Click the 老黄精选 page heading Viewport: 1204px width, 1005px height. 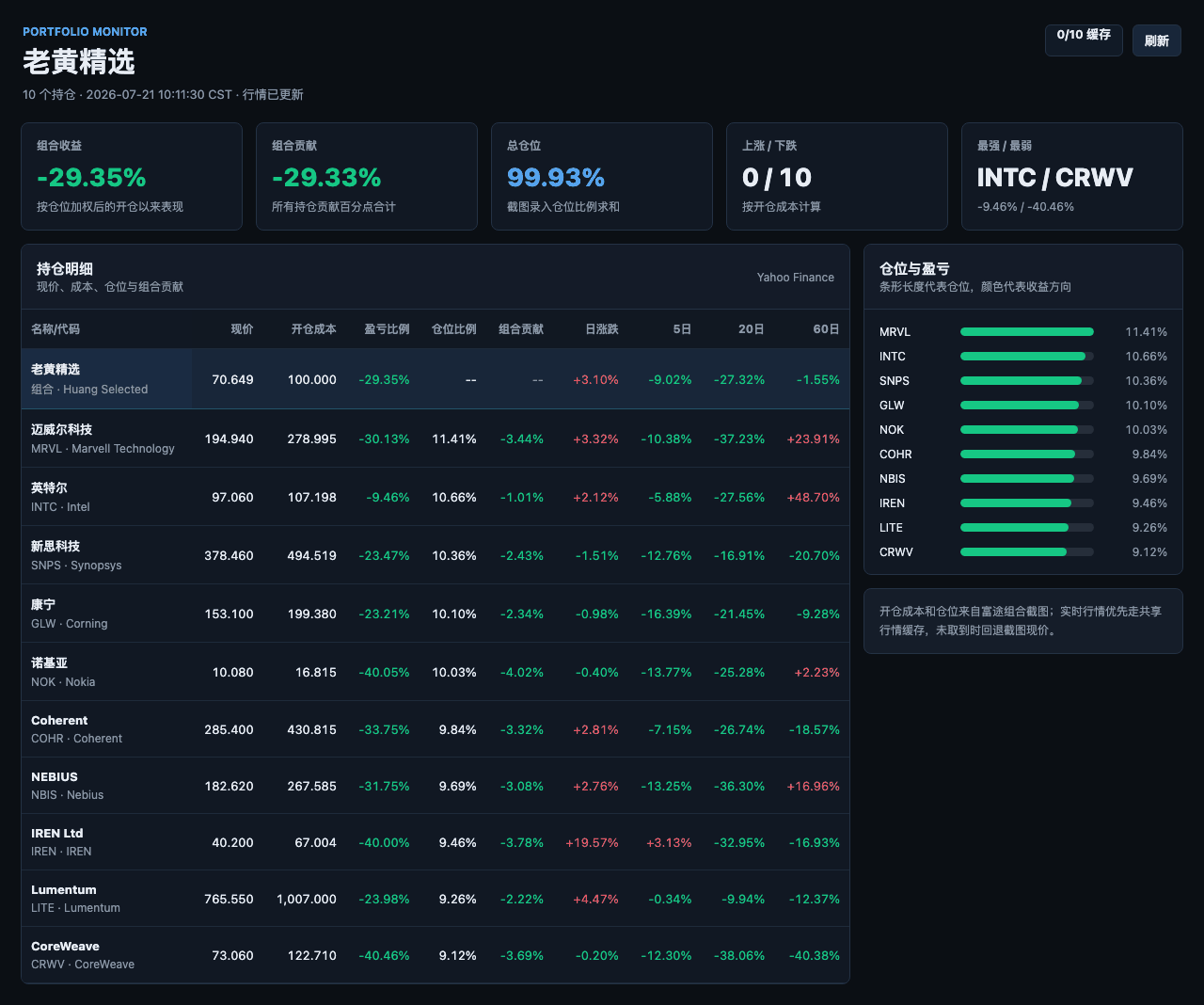[79, 62]
